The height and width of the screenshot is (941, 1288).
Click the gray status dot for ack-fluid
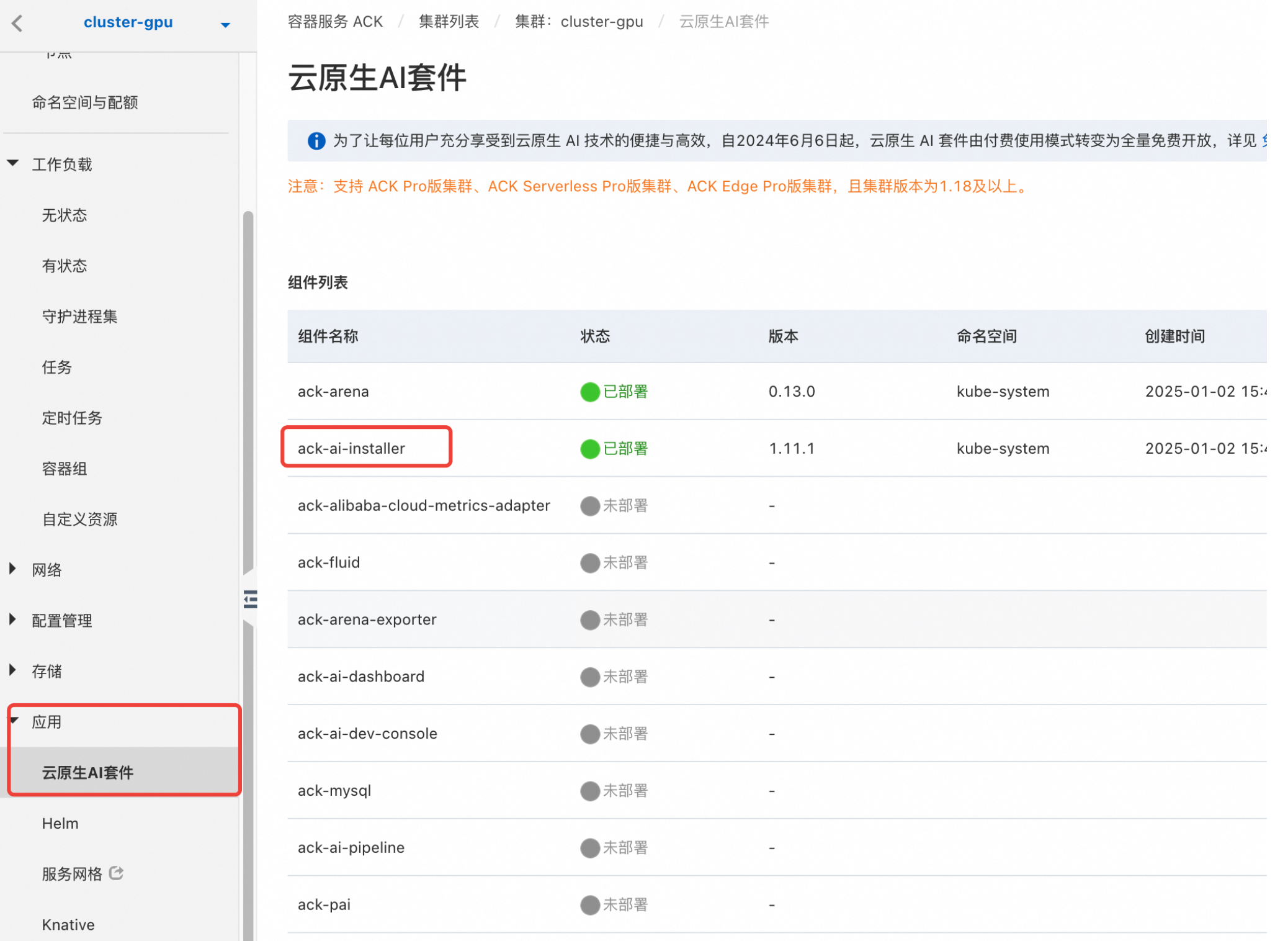(589, 563)
